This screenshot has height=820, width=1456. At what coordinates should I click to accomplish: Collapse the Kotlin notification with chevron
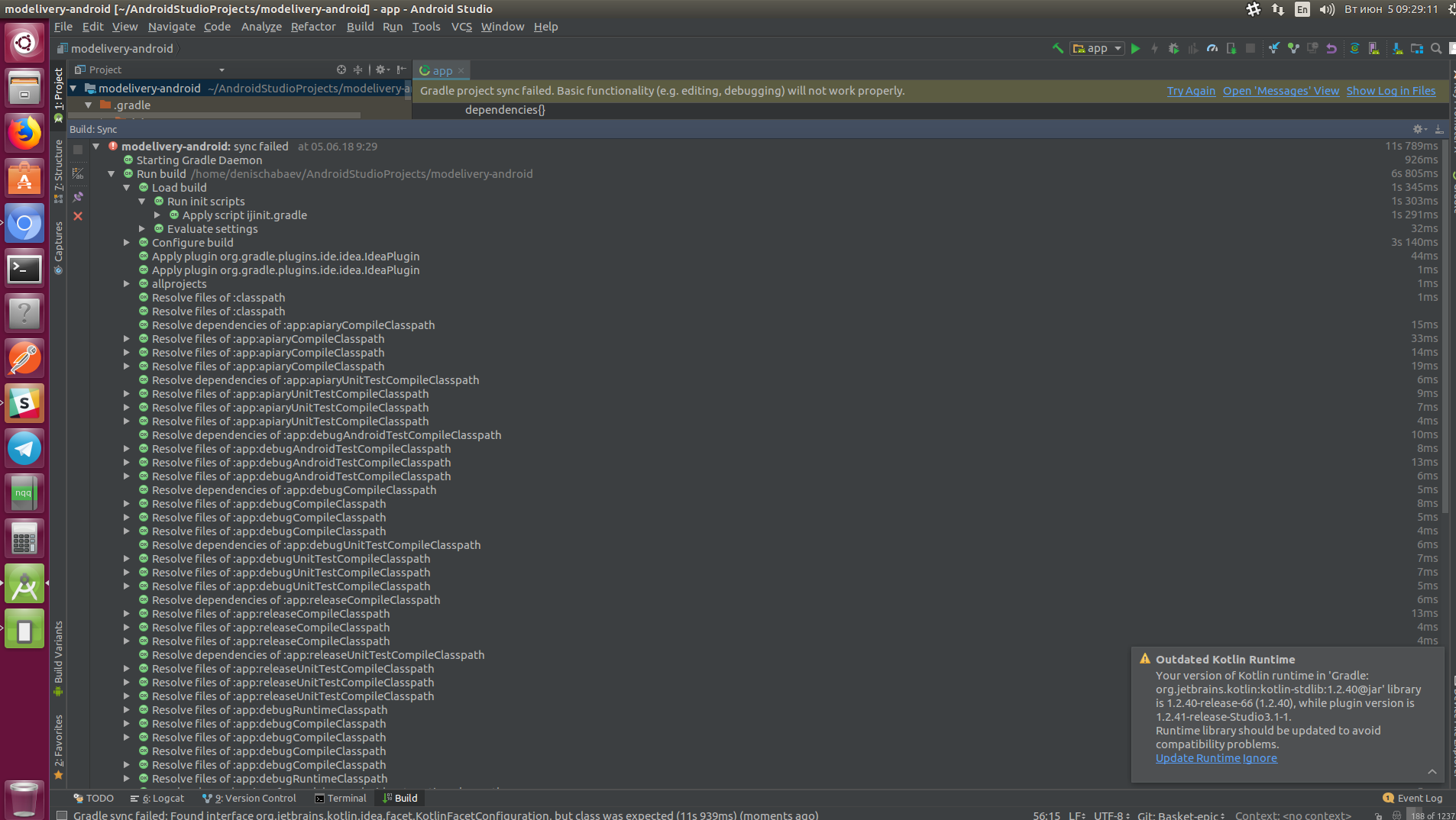[x=1432, y=771]
